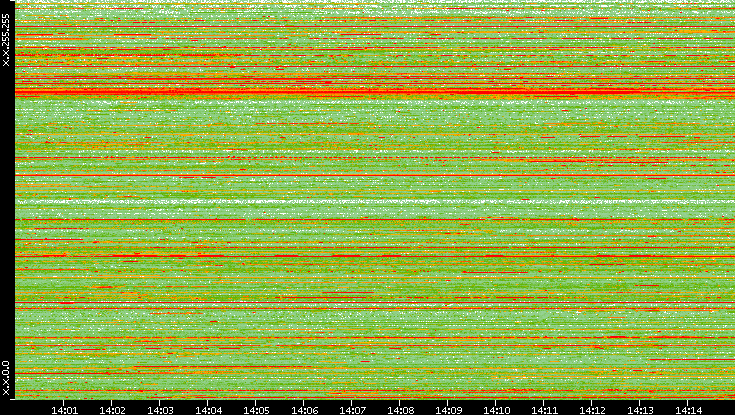
Task: Click the 14:13 time axis label
Action: [x=640, y=410]
